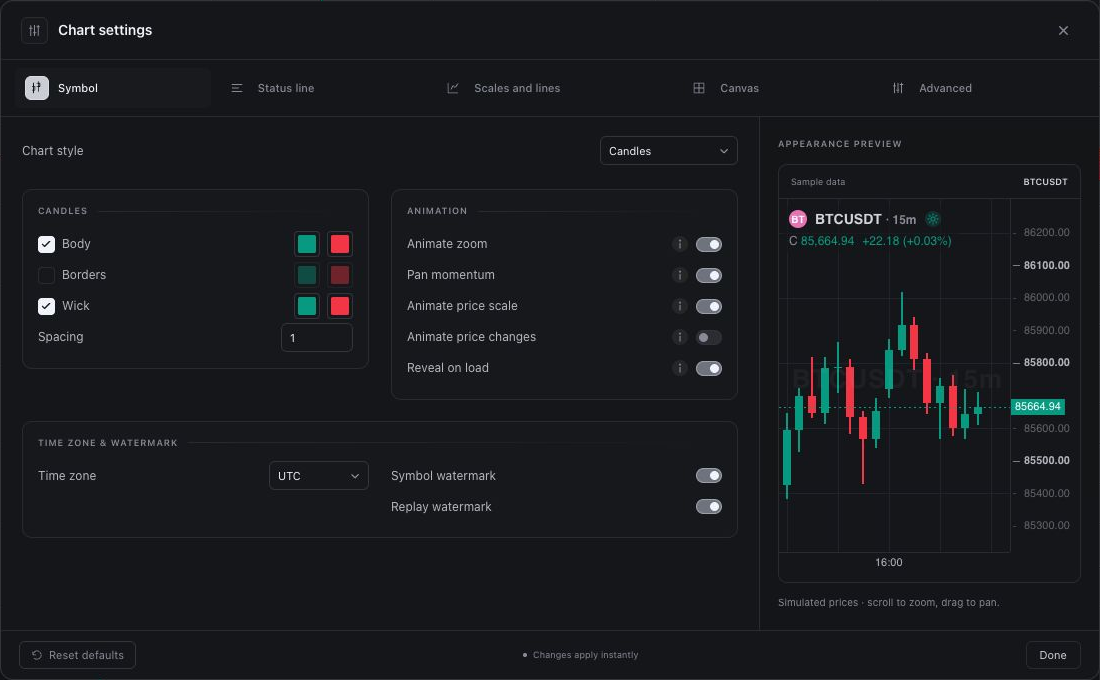This screenshot has width=1100, height=680.
Task: Click the 85500.00 price scale label
Action: pos(1046,460)
